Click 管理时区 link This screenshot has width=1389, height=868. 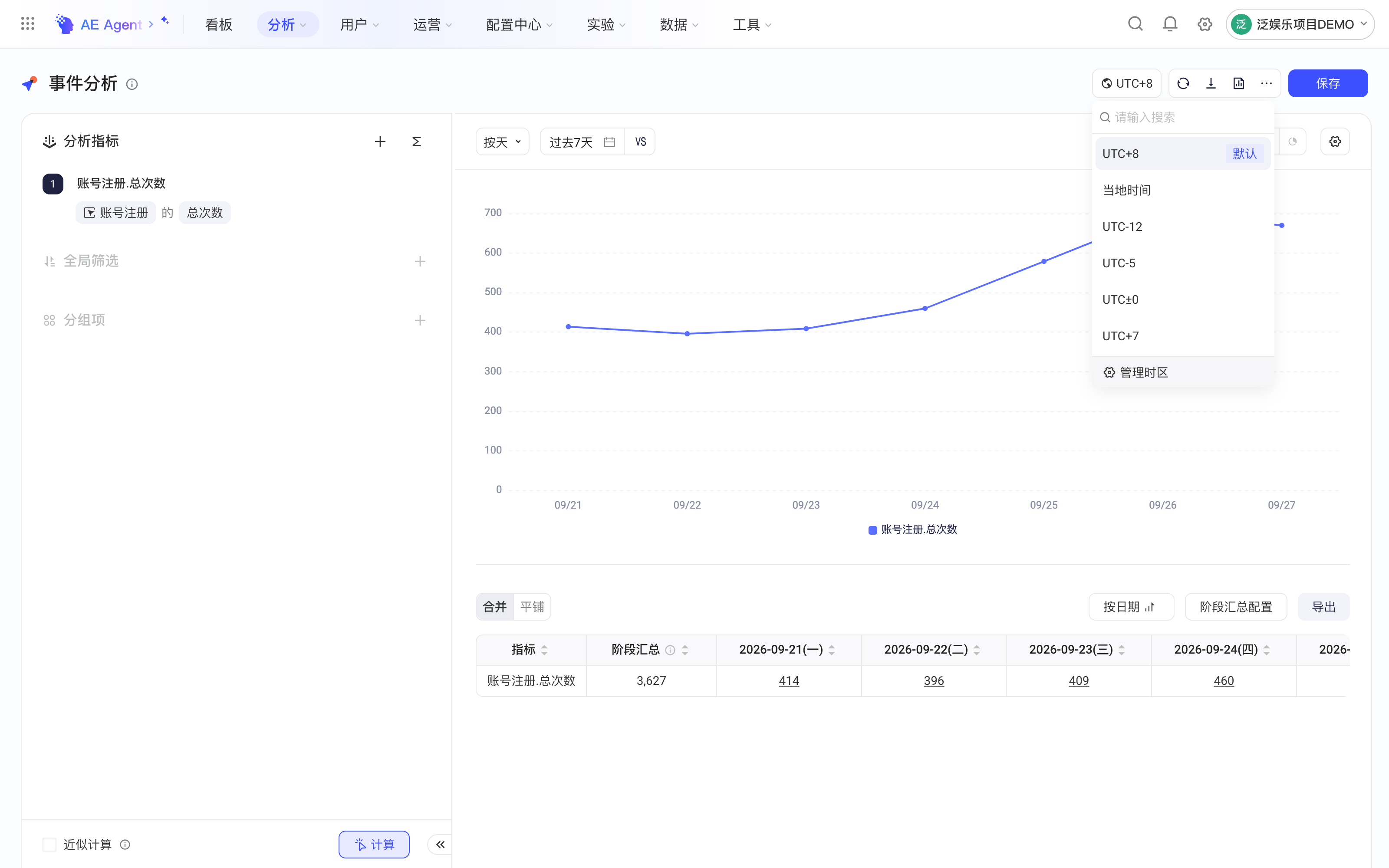click(x=1136, y=372)
